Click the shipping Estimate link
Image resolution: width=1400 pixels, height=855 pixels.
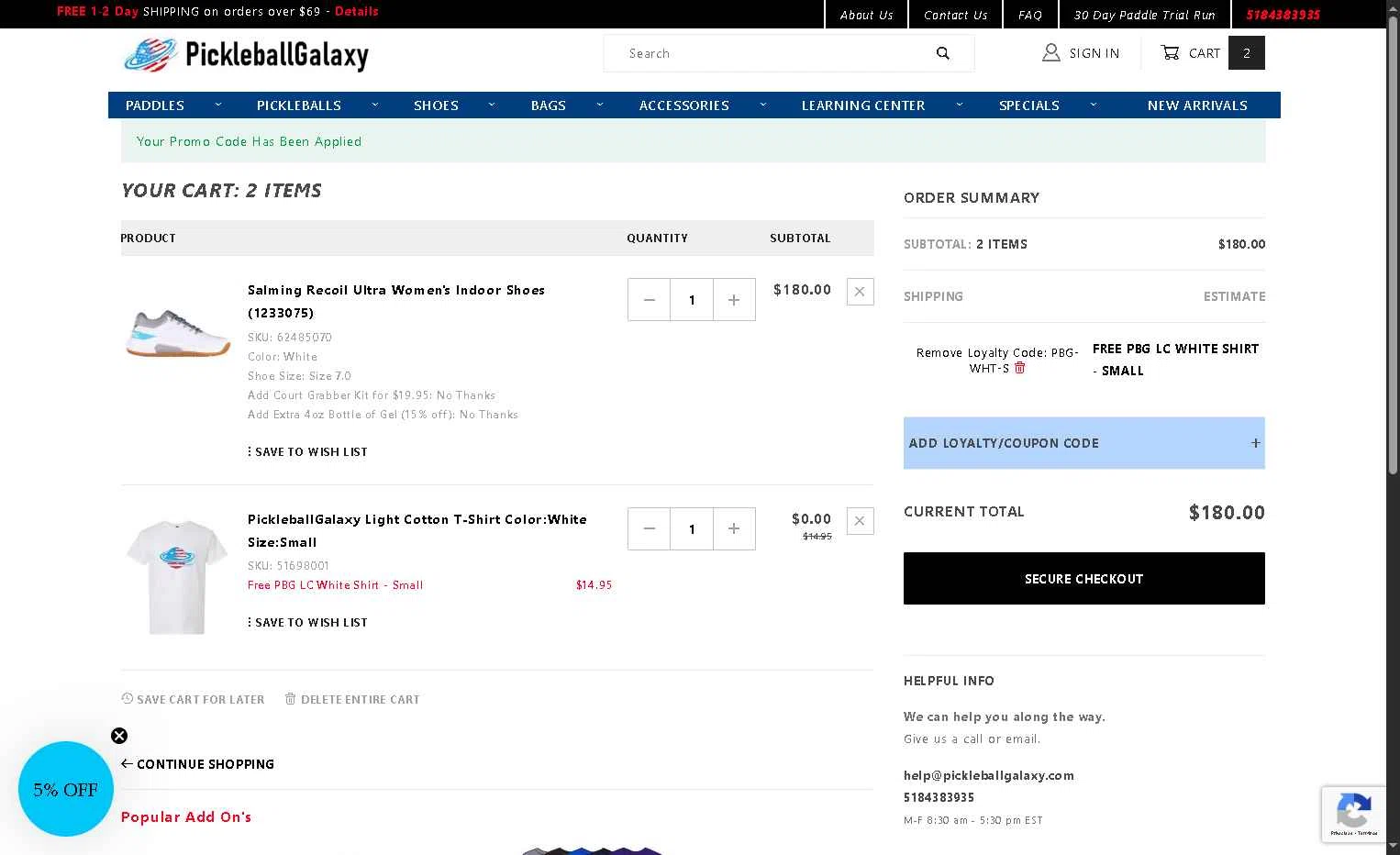1234,296
